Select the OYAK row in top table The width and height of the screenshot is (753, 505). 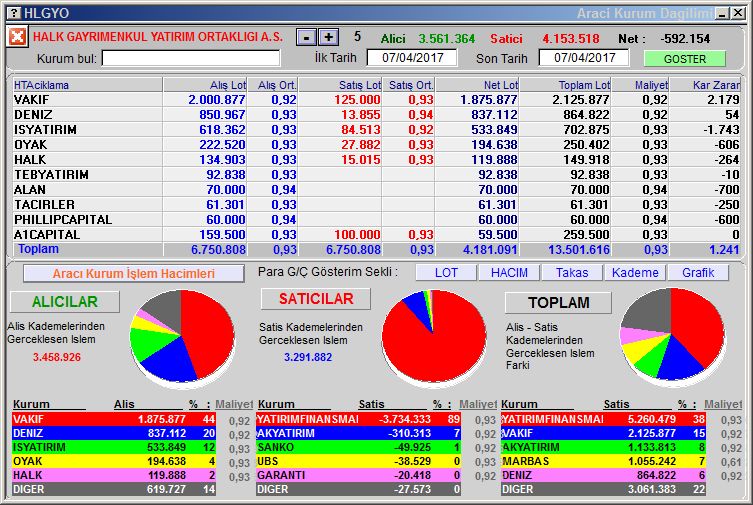pyautogui.click(x=376, y=144)
